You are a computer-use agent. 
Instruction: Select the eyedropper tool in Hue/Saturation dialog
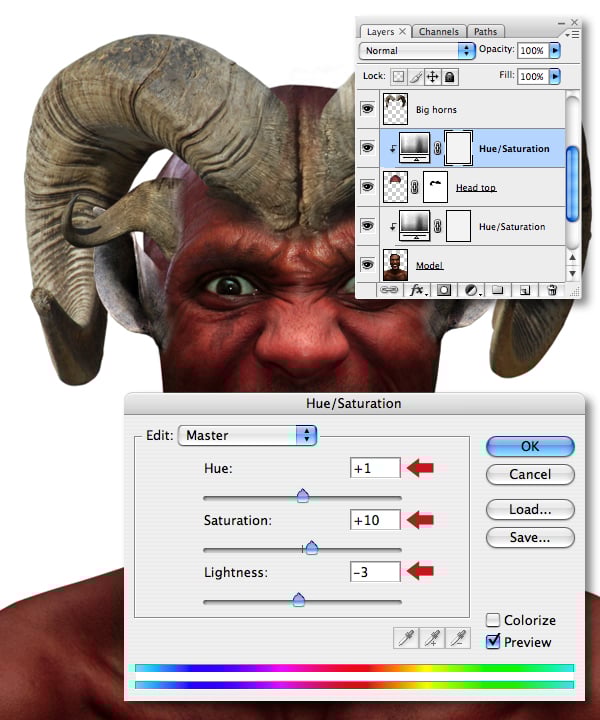[x=406, y=638]
